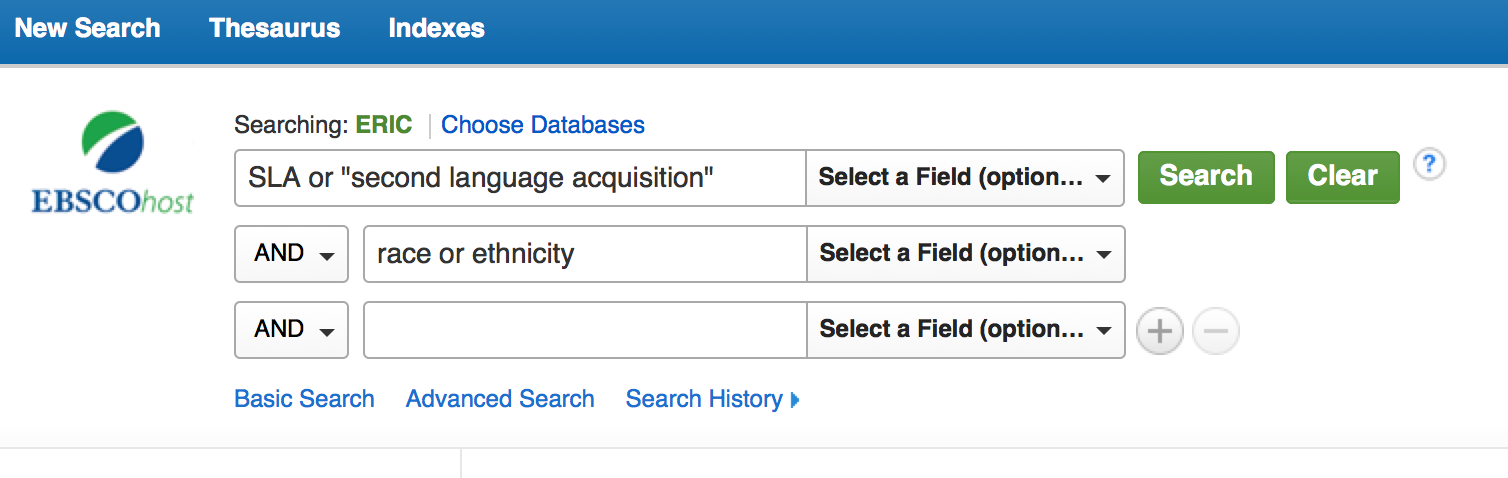
Task: Click the EBSCOhost logo
Action: coord(112,163)
